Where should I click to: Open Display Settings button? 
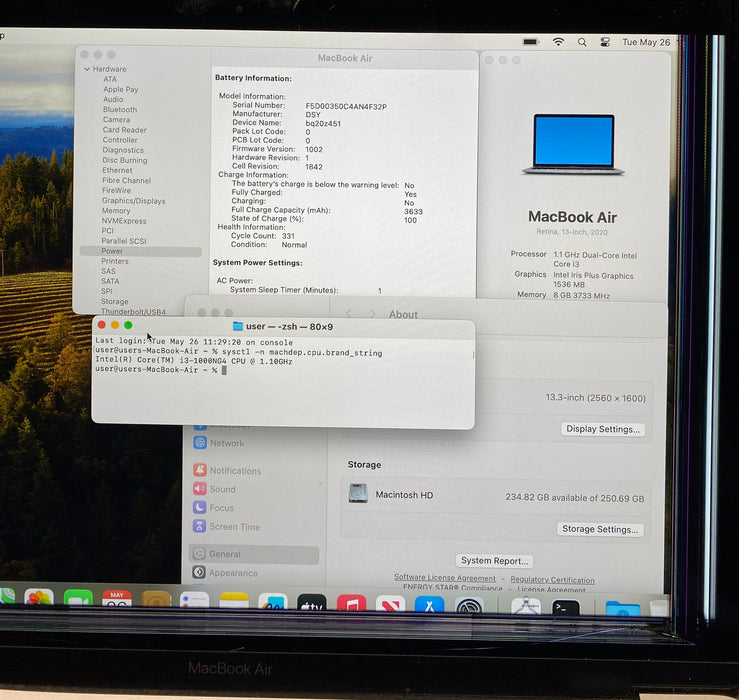[x=603, y=429]
